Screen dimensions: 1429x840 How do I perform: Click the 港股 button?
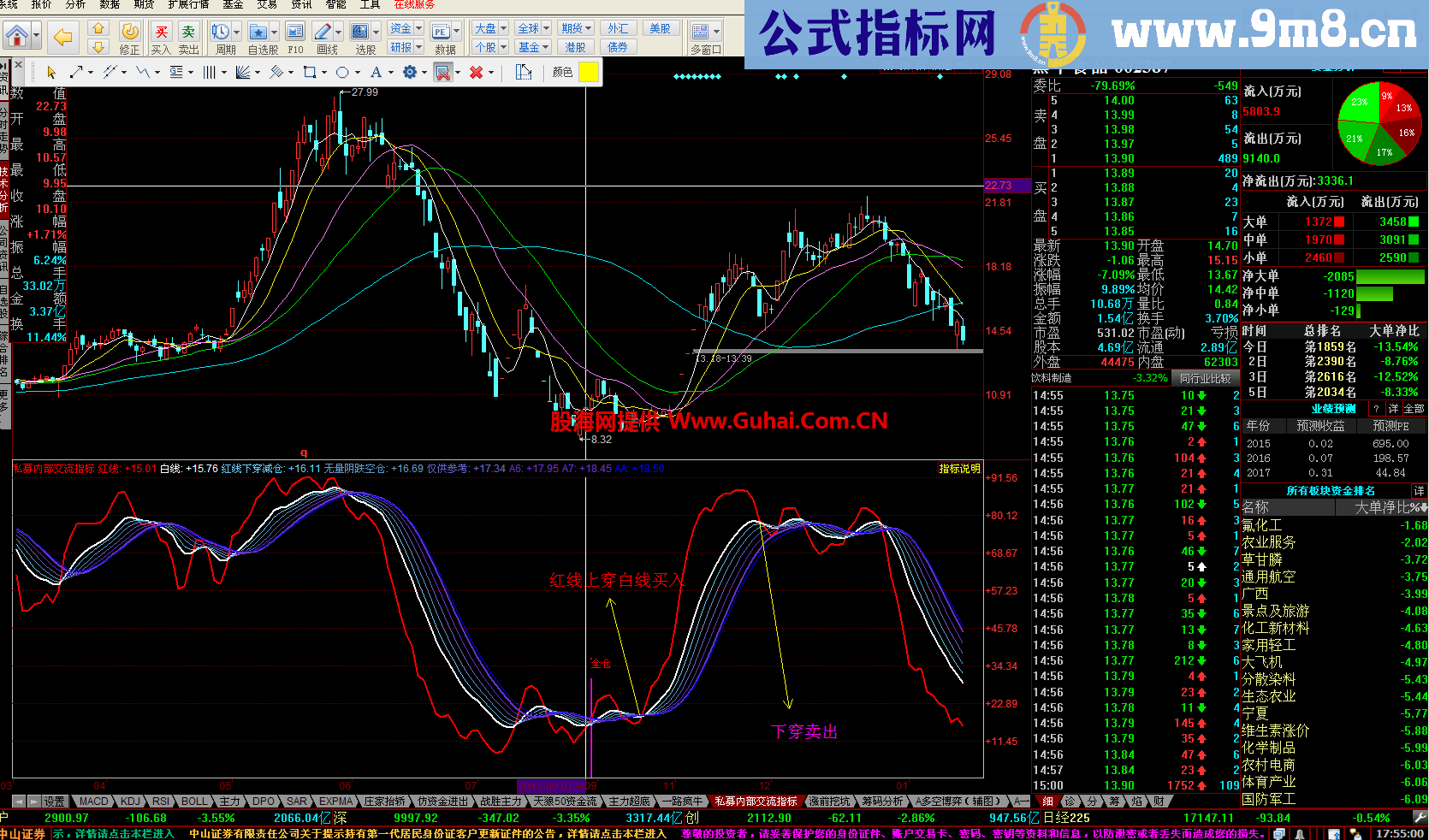coord(576,47)
